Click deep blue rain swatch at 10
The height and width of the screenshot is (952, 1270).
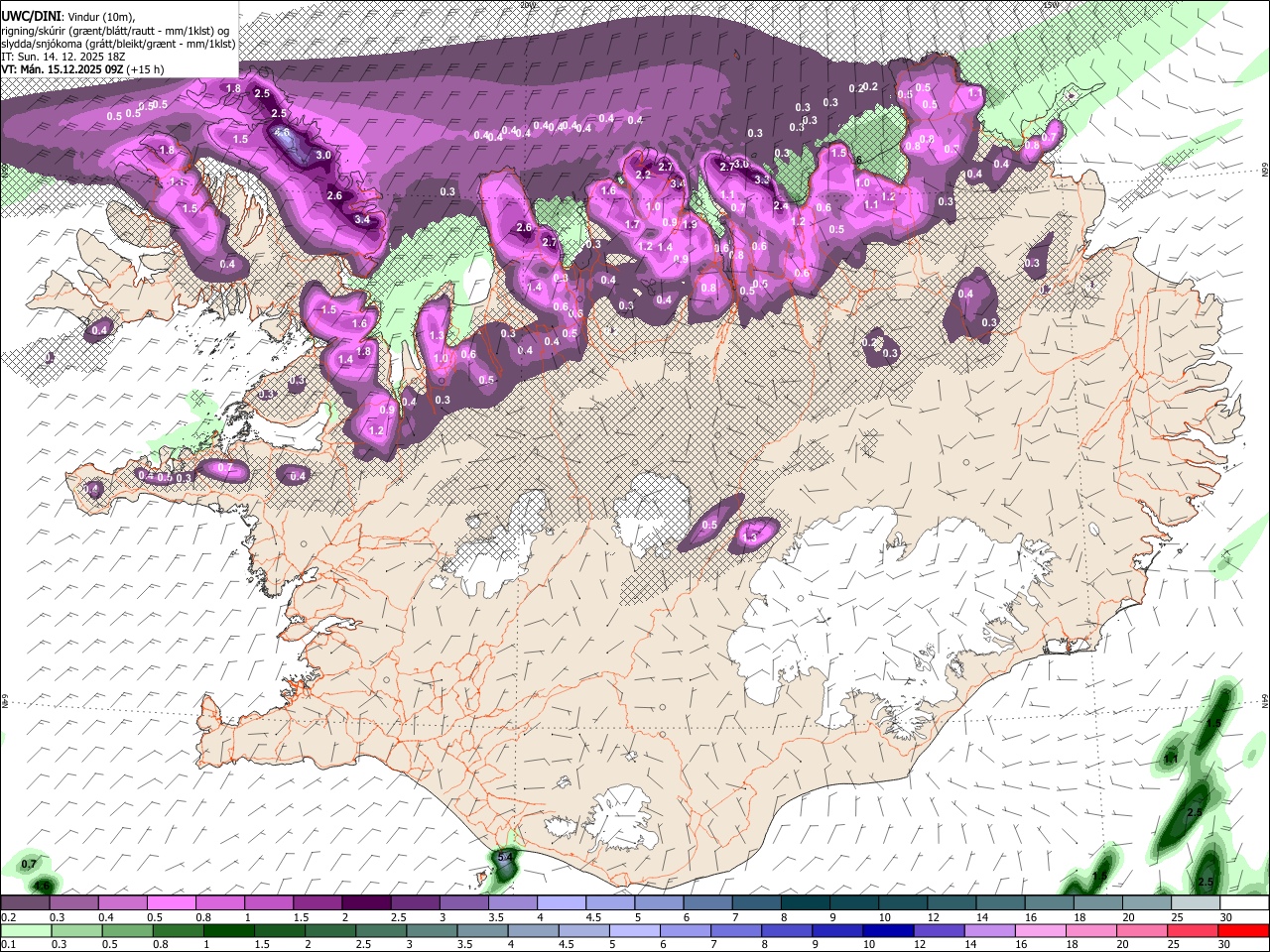[888, 930]
